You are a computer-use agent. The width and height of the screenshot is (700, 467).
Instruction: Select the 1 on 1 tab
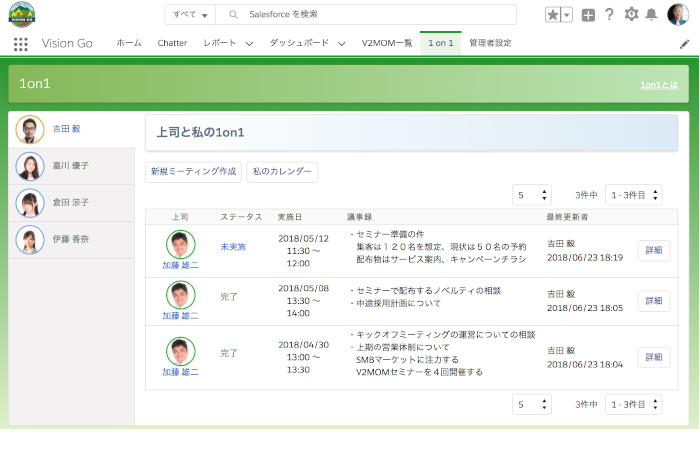pos(441,43)
